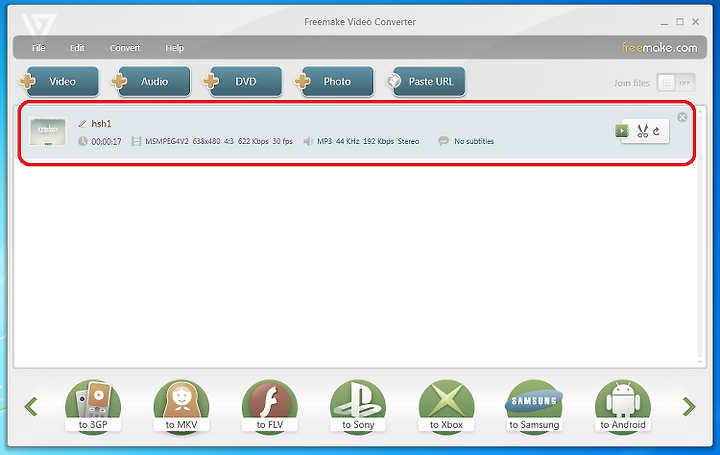Screen dimensions: 720x455
Task: Choose the to FLV output format
Action: click(270, 407)
